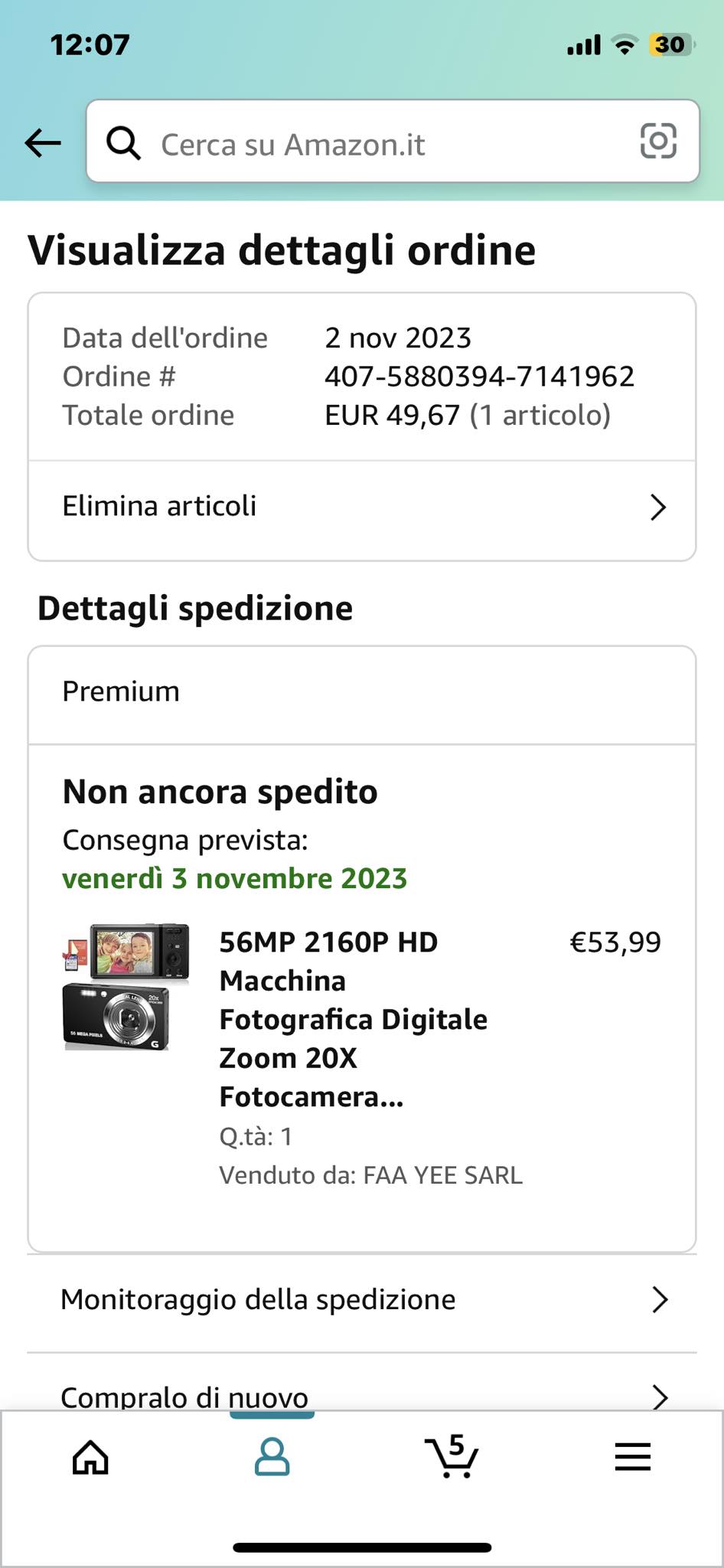Open Elimina articoli option

tap(159, 506)
